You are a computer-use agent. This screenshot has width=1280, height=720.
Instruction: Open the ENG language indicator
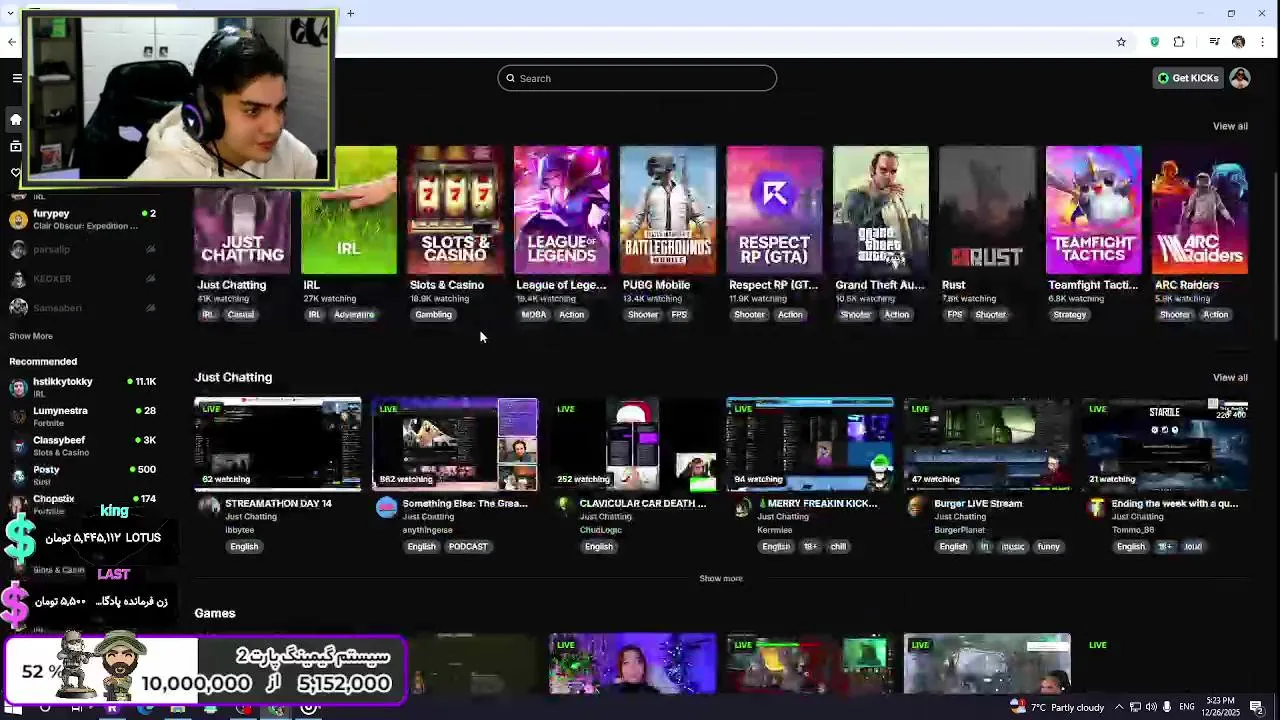[1187, 707]
